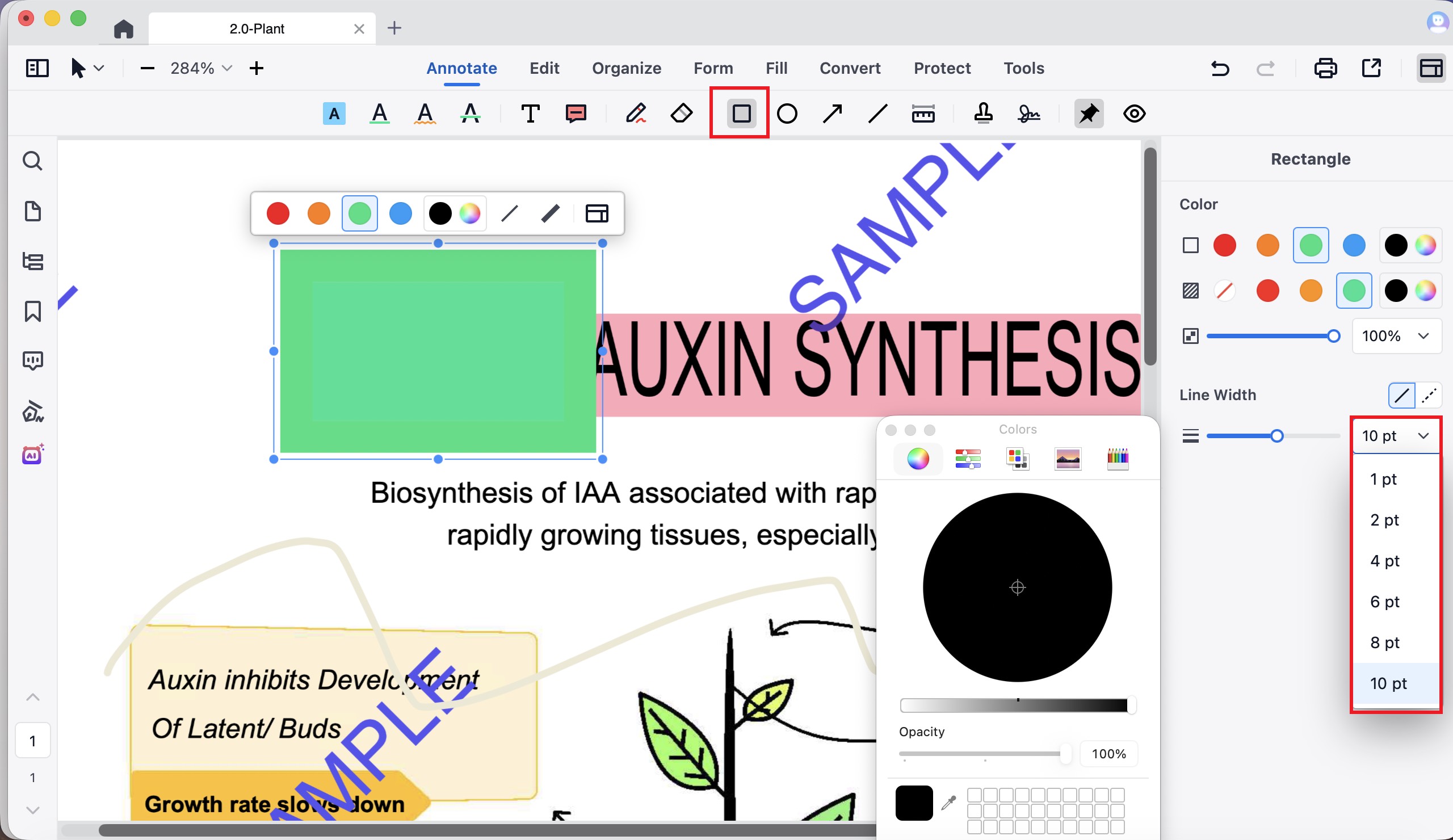This screenshot has height=840, width=1453.
Task: Redo the last action
Action: pos(1266,68)
